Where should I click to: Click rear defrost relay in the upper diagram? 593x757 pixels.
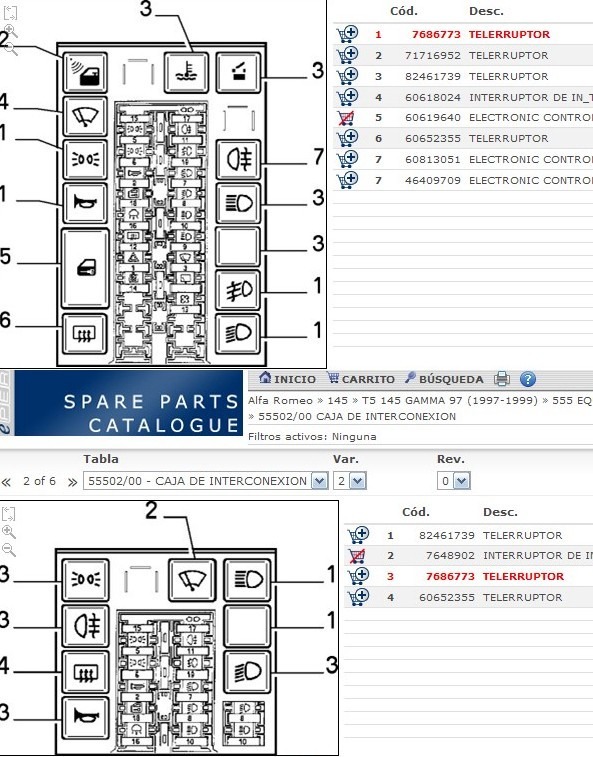pyautogui.click(x=85, y=333)
